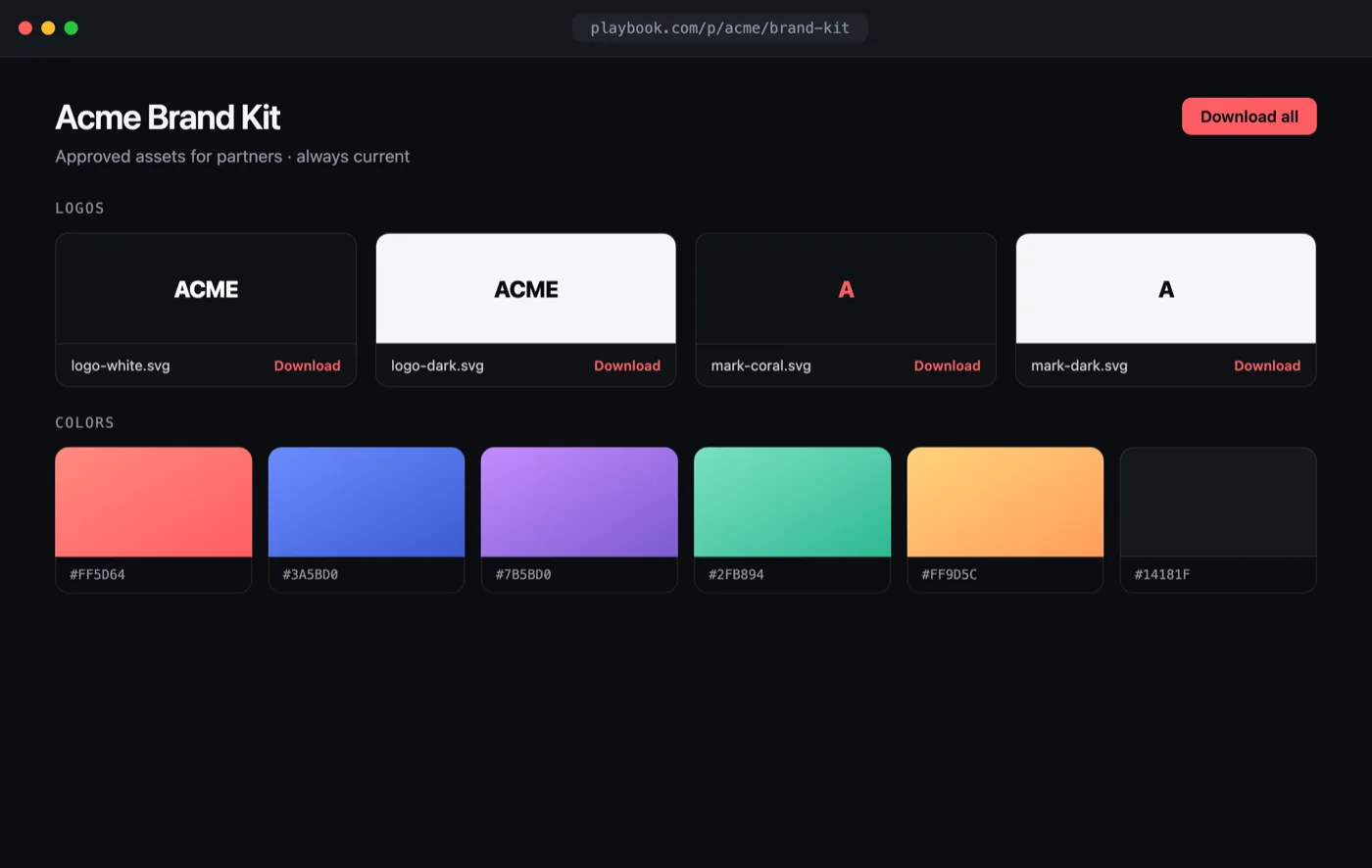Click the #14181F hex code label
Screen dimensions: 1372x868
click(x=1161, y=574)
